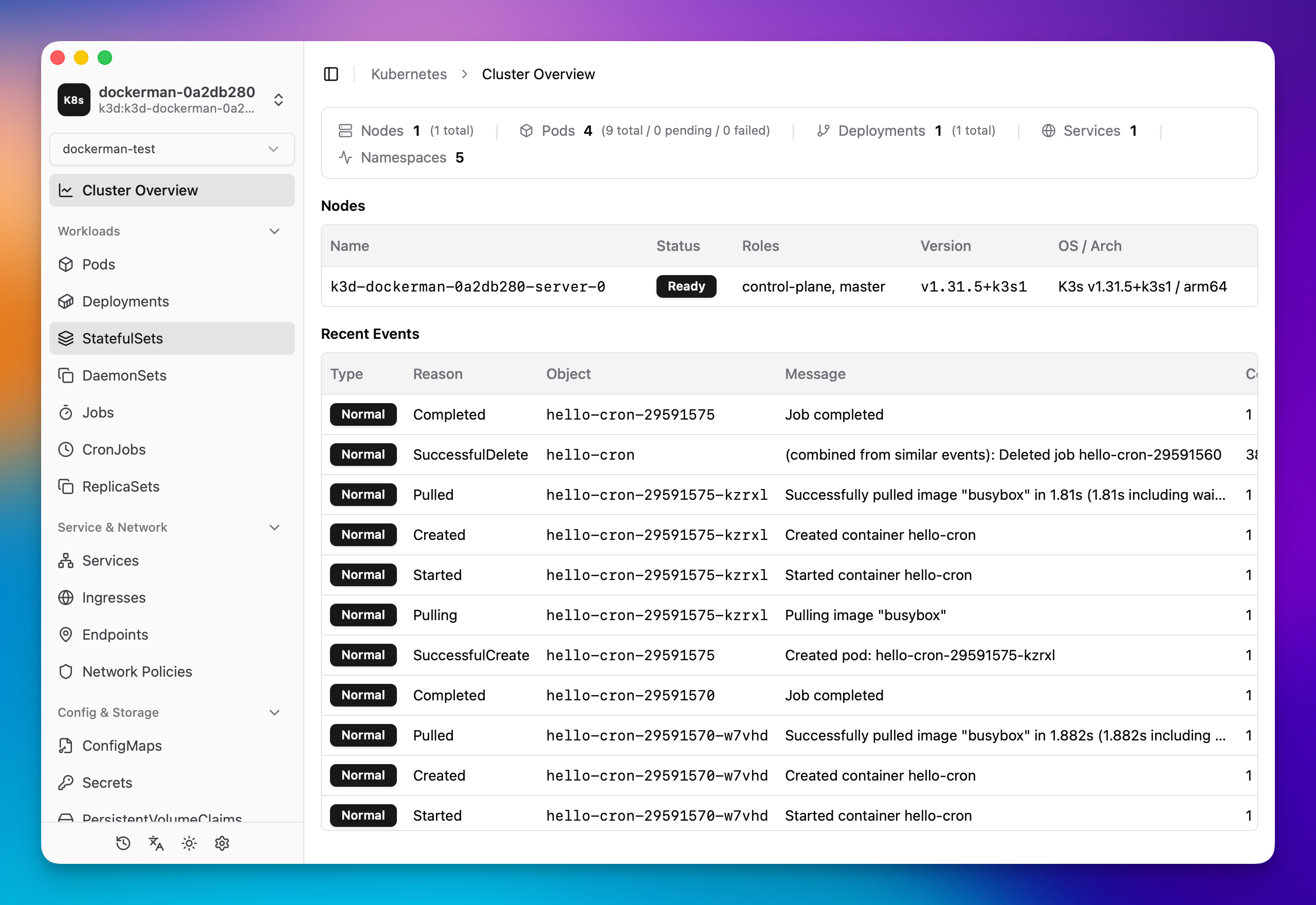Click the ReplicaSets sidebar icon

[66, 486]
